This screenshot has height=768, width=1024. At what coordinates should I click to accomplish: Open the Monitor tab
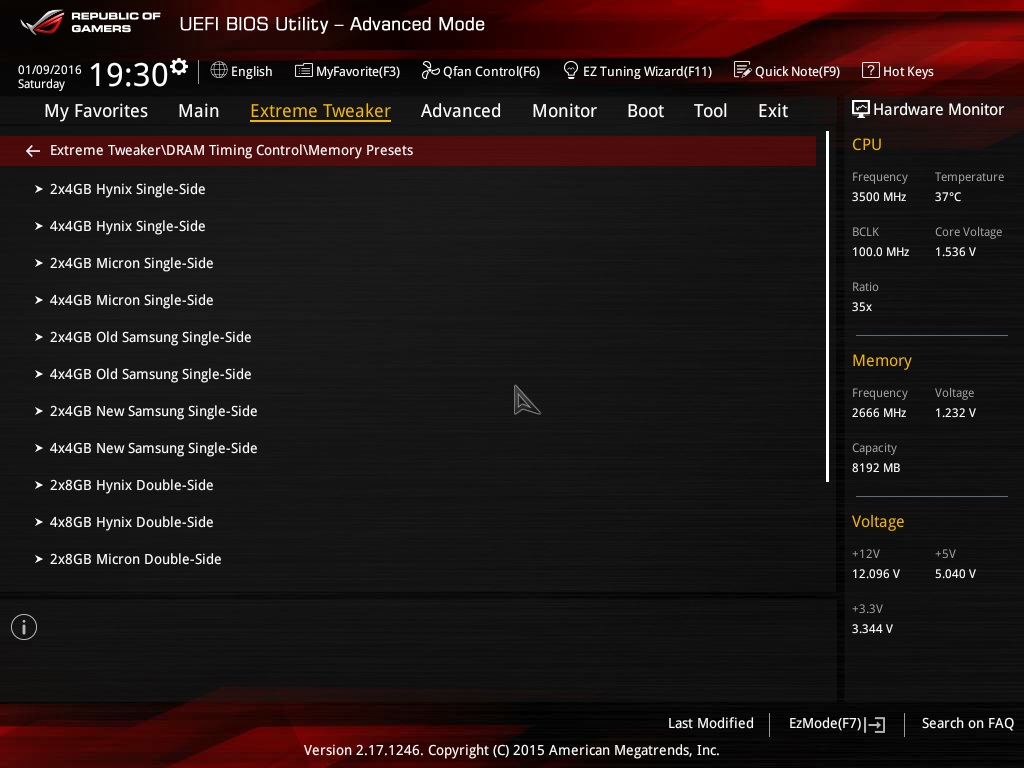[564, 111]
